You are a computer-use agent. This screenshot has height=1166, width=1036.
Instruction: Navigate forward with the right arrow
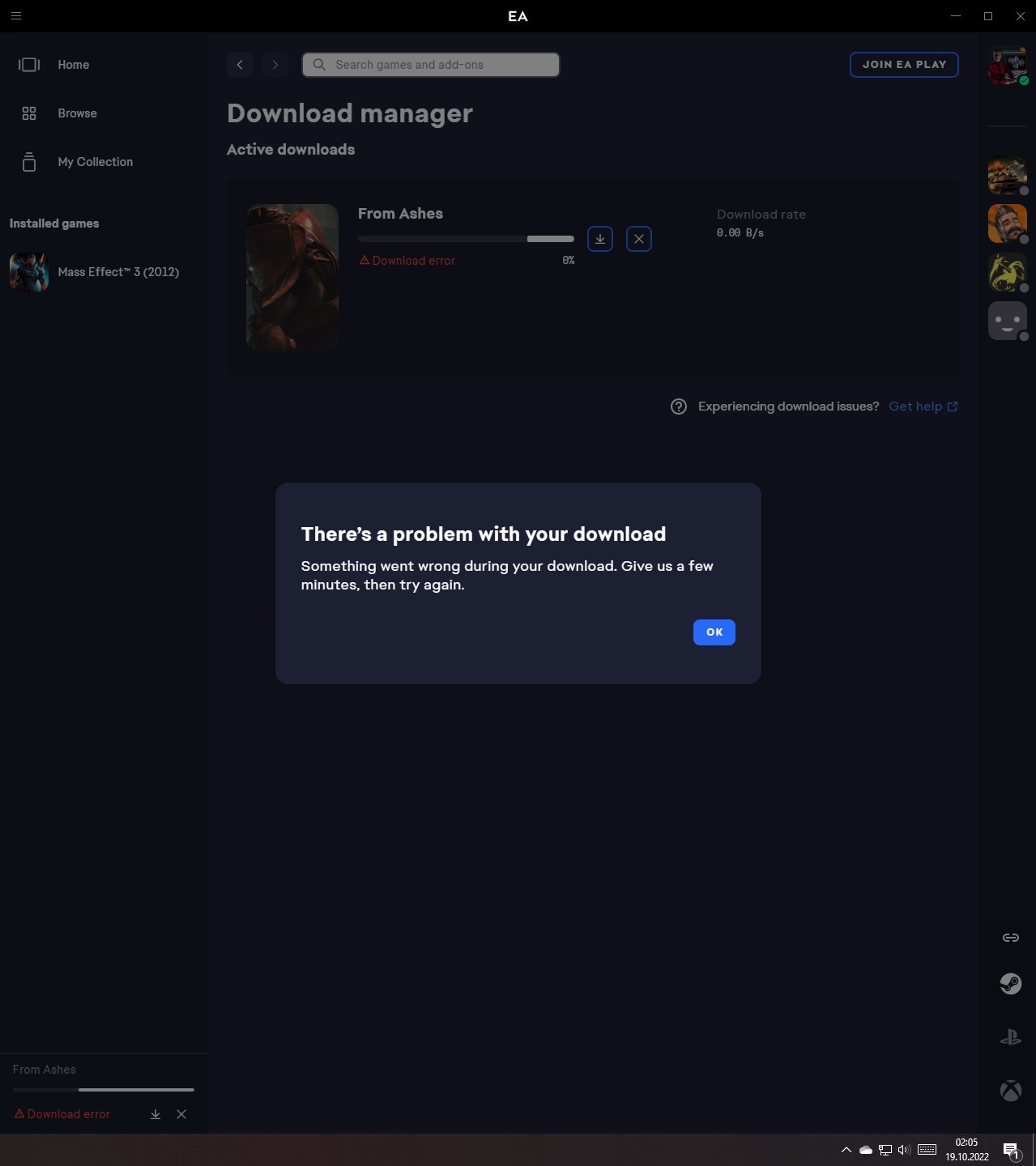[x=275, y=65]
